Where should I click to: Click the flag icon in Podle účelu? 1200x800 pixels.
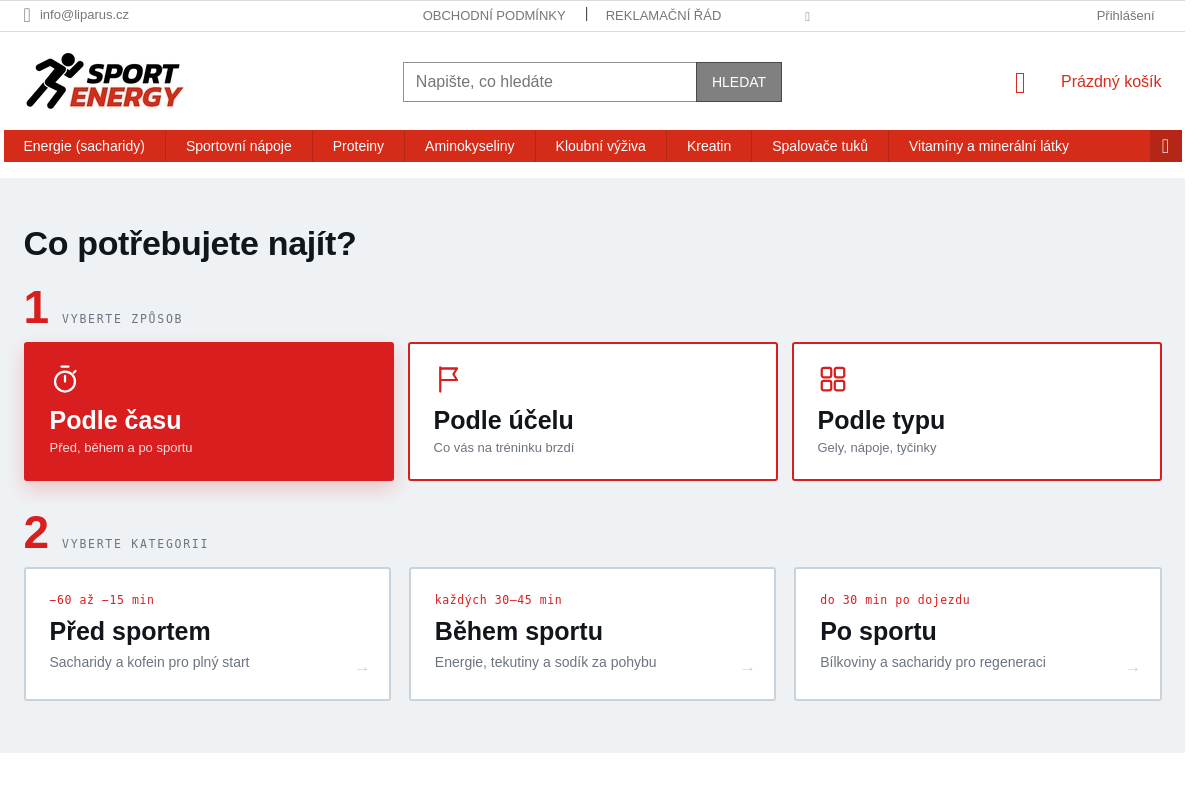click(x=448, y=379)
